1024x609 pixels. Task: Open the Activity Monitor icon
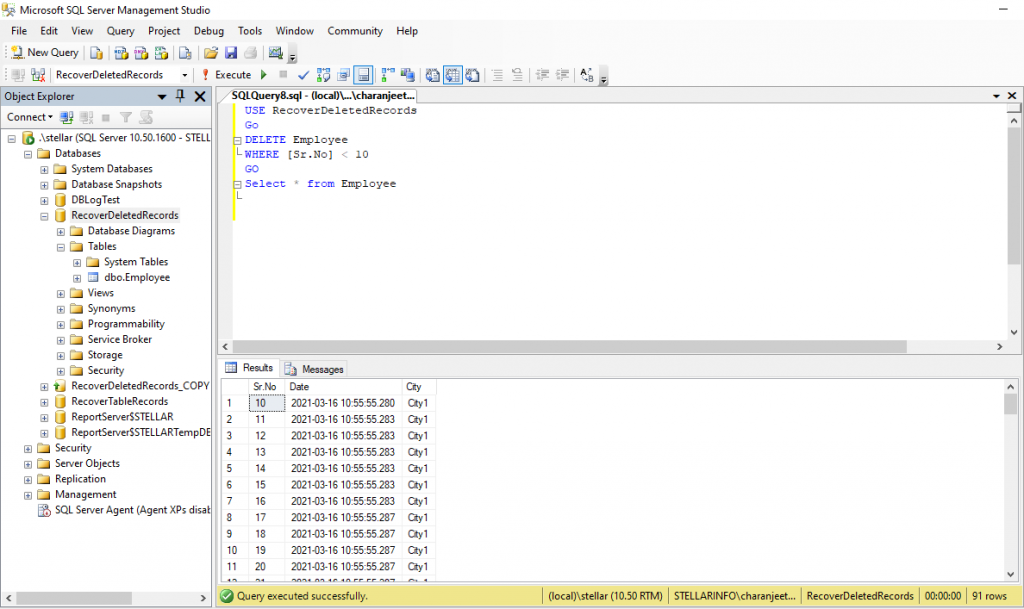click(x=276, y=53)
